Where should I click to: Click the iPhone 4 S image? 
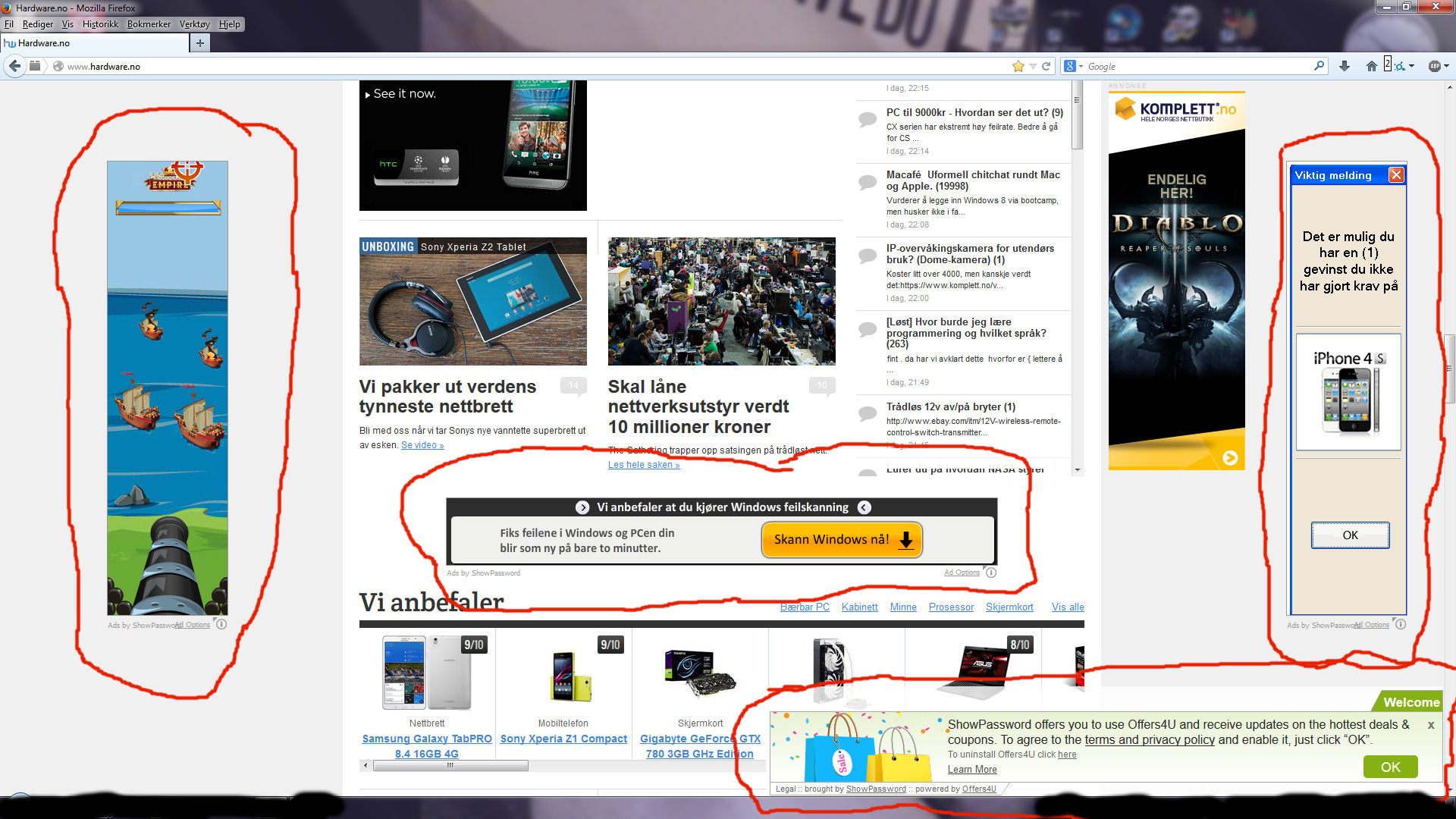[1348, 392]
